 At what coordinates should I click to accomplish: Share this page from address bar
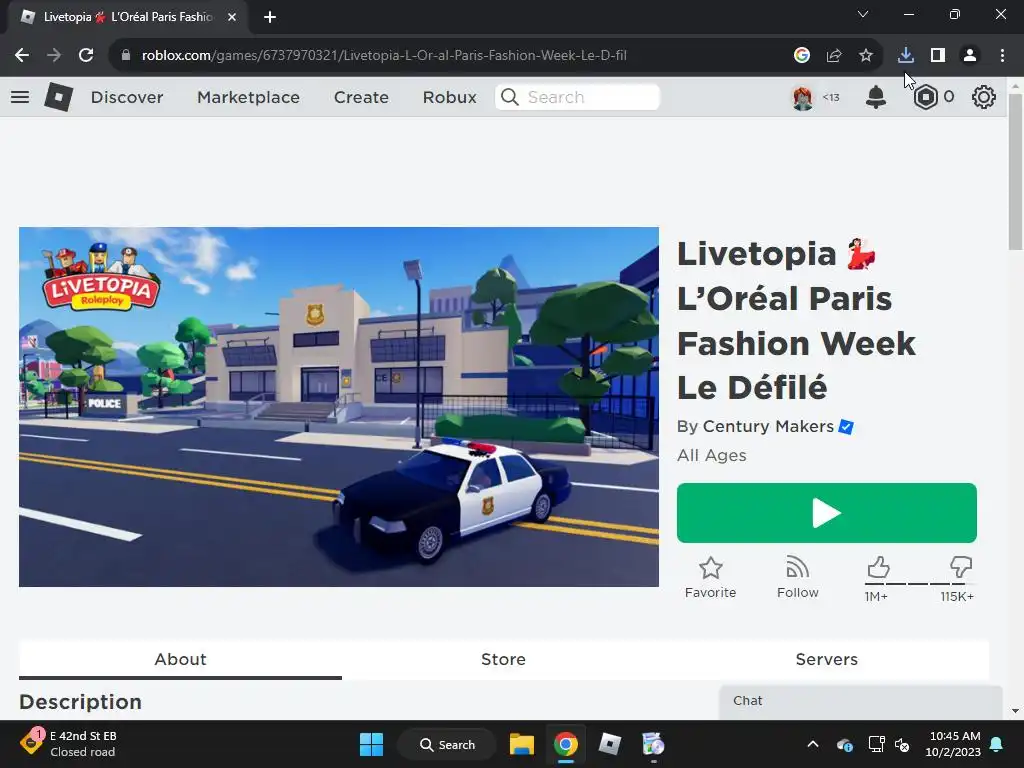[834, 56]
